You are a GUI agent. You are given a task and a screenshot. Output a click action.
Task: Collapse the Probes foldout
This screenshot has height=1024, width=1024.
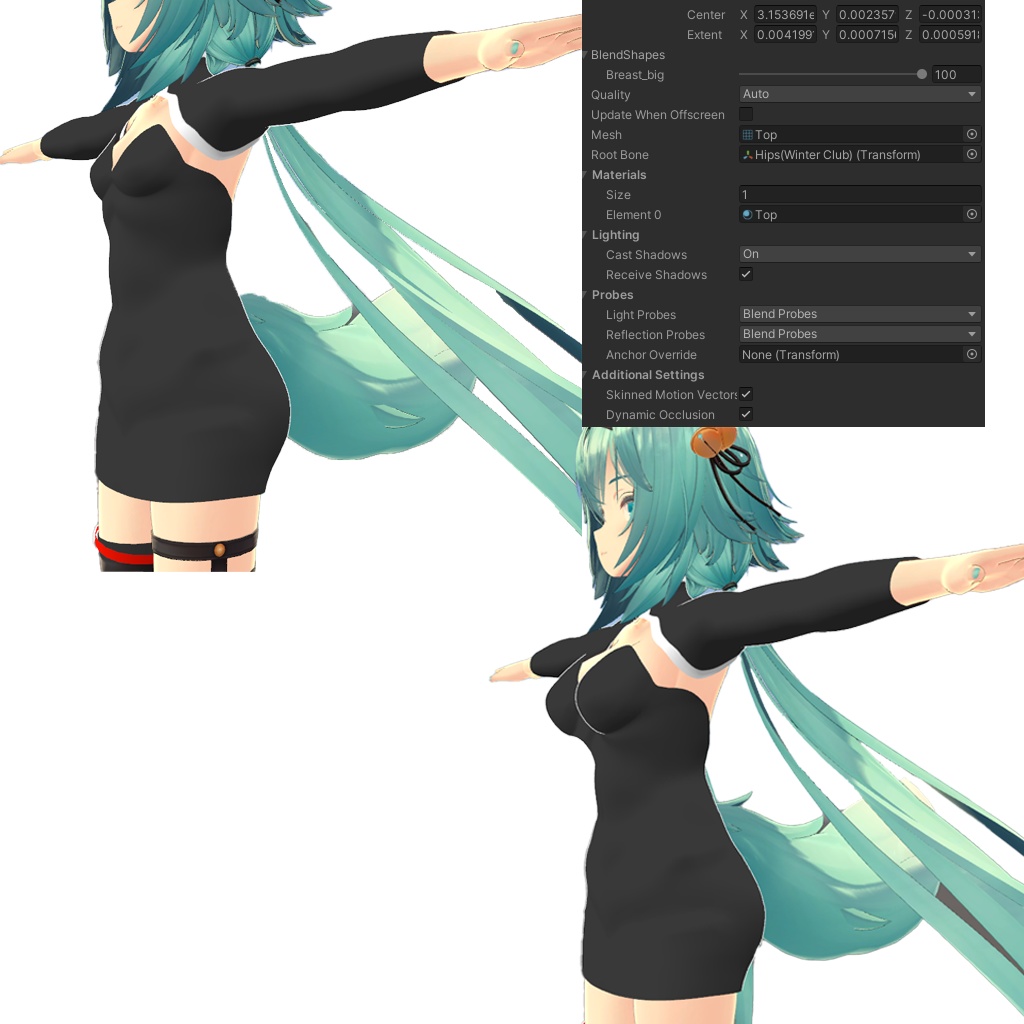(585, 294)
